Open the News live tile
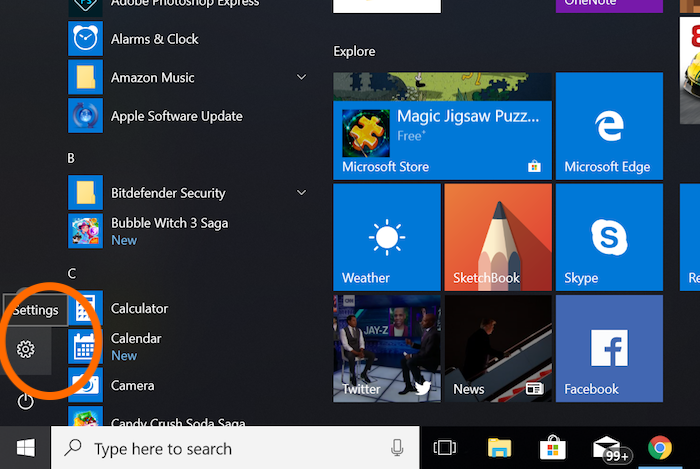Image resolution: width=700 pixels, height=469 pixels. tap(498, 349)
